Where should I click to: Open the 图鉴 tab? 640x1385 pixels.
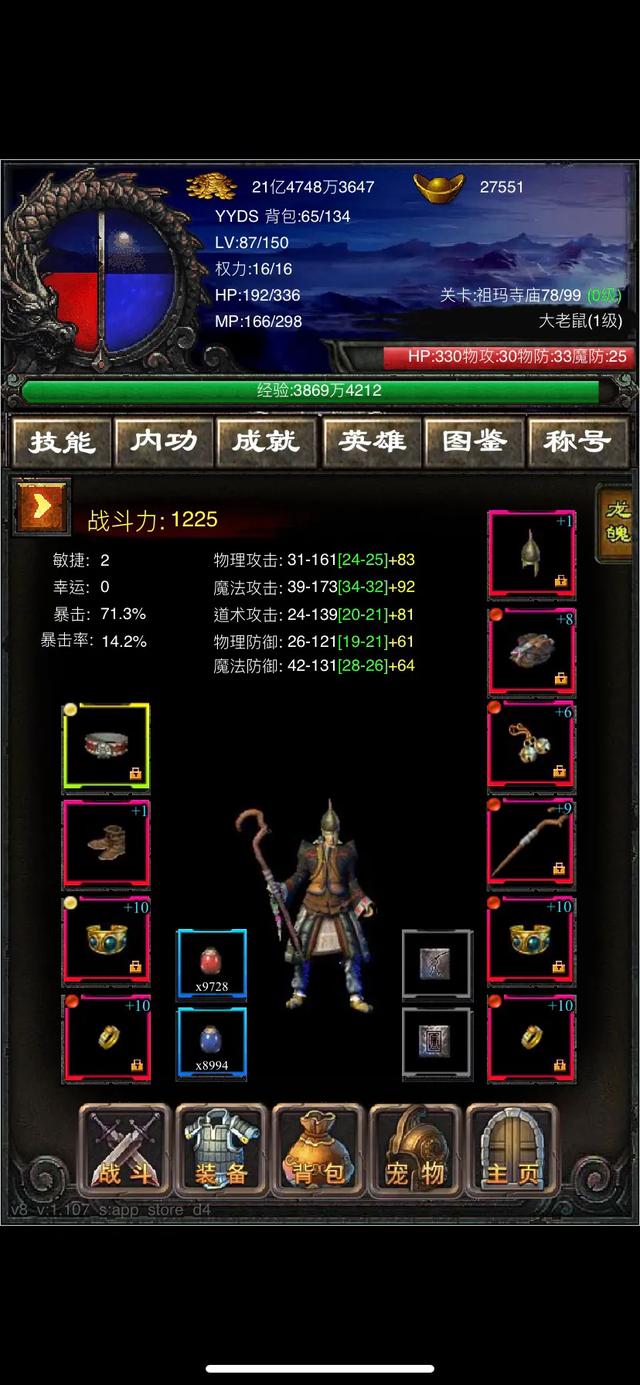[474, 442]
